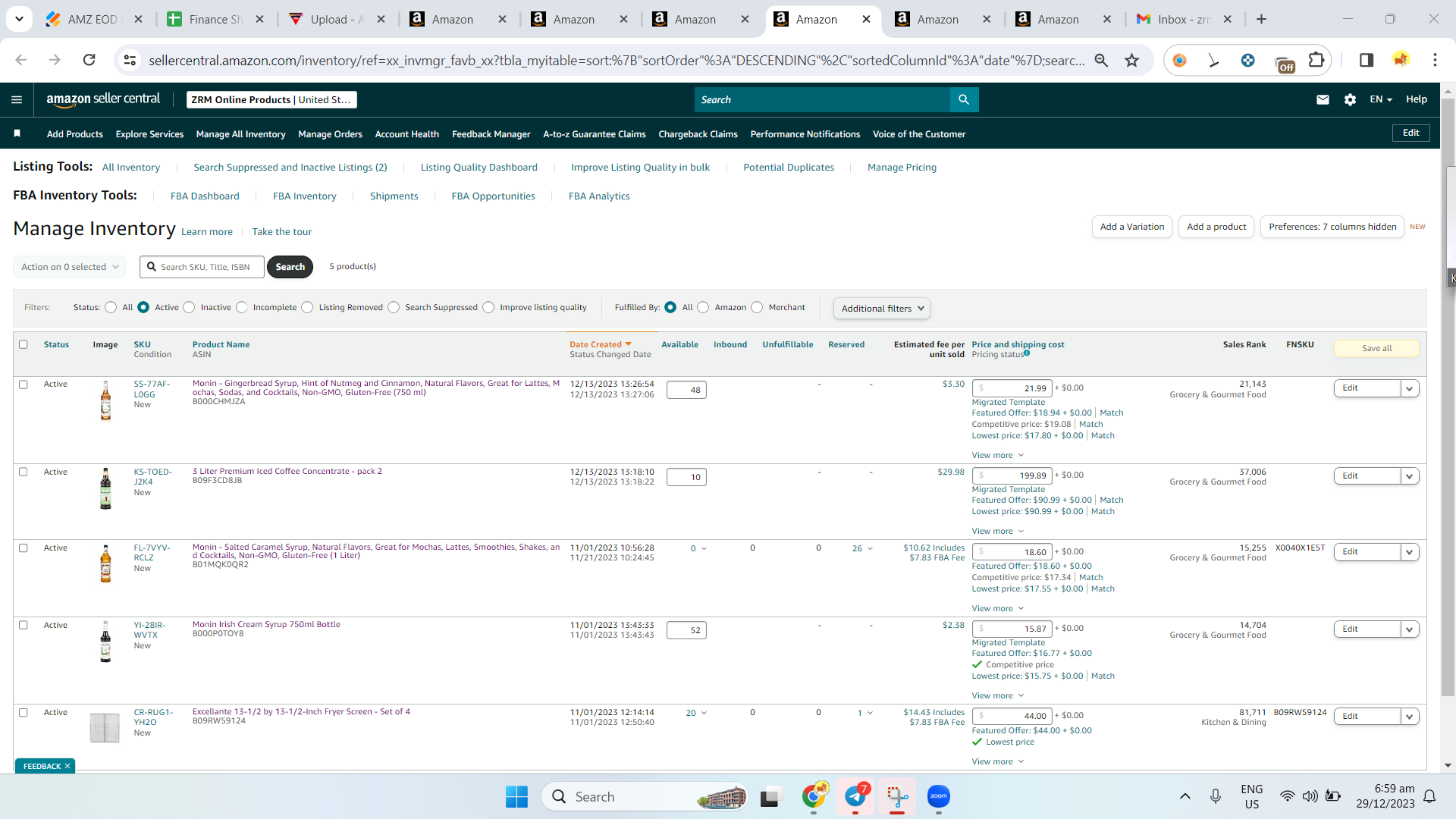This screenshot has height=819, width=1456.
Task: Click the Amazon Seller Central logo
Action: click(103, 99)
